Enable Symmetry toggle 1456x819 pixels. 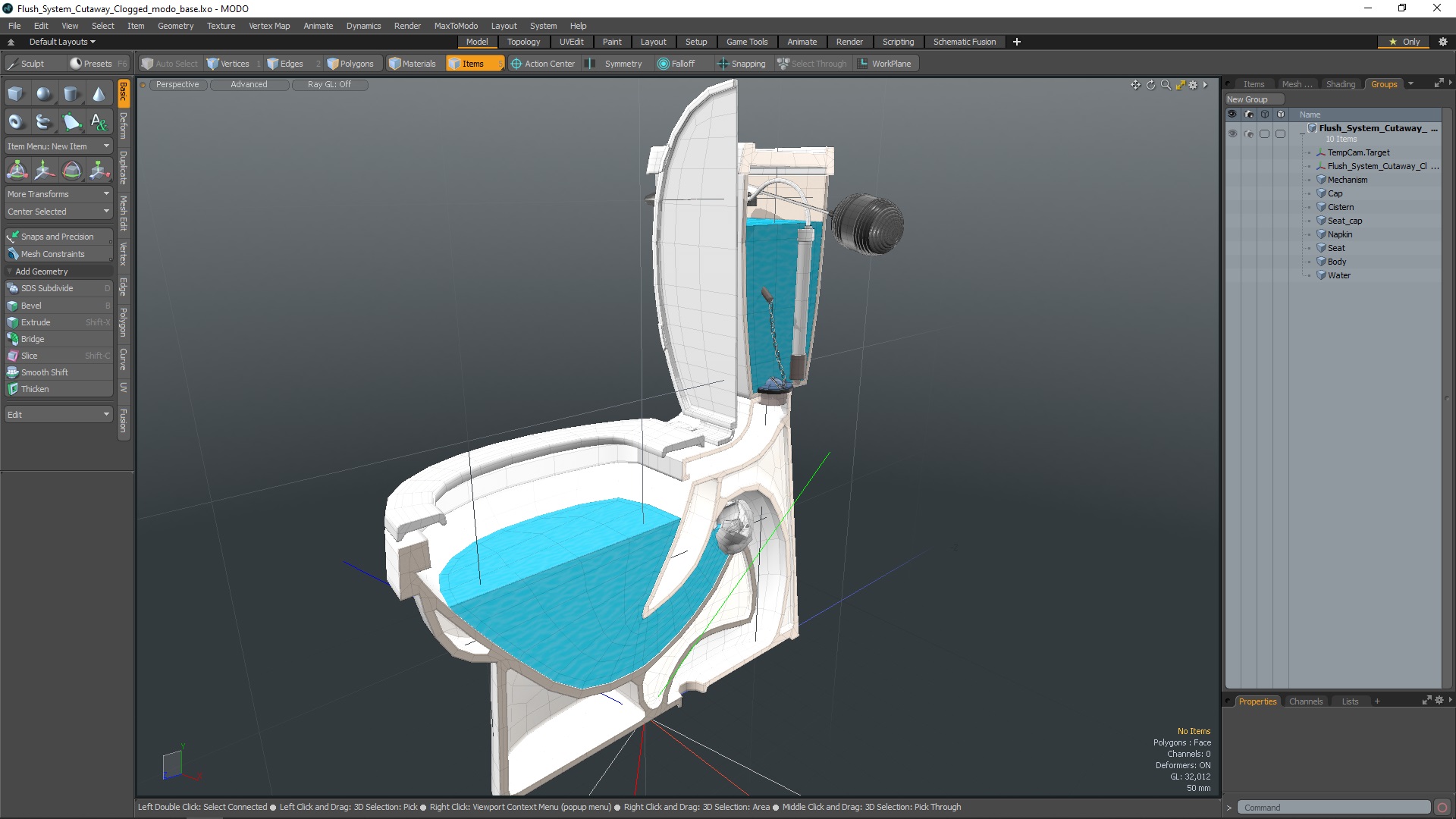tap(615, 64)
